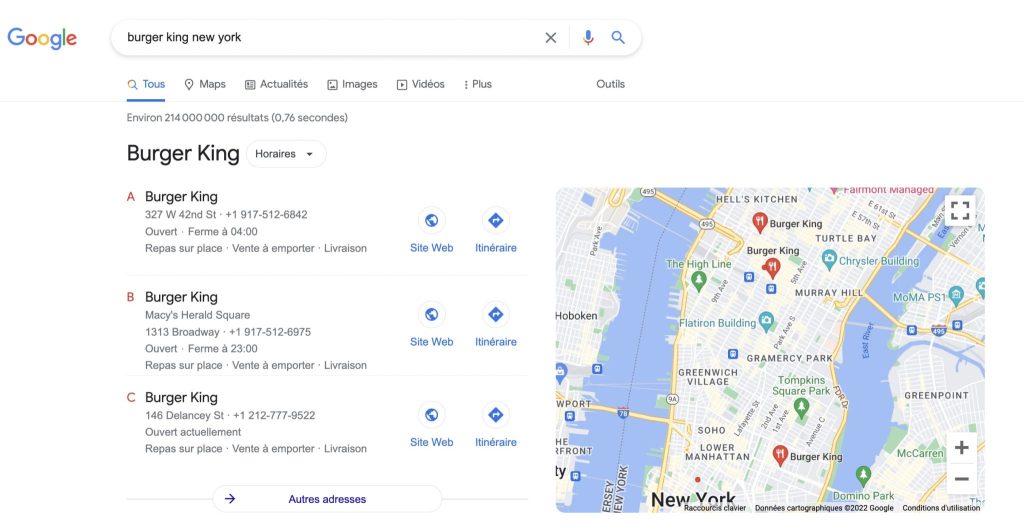Open Itinéraire link for listing C
The image size is (1024, 531).
pyautogui.click(x=496, y=442)
